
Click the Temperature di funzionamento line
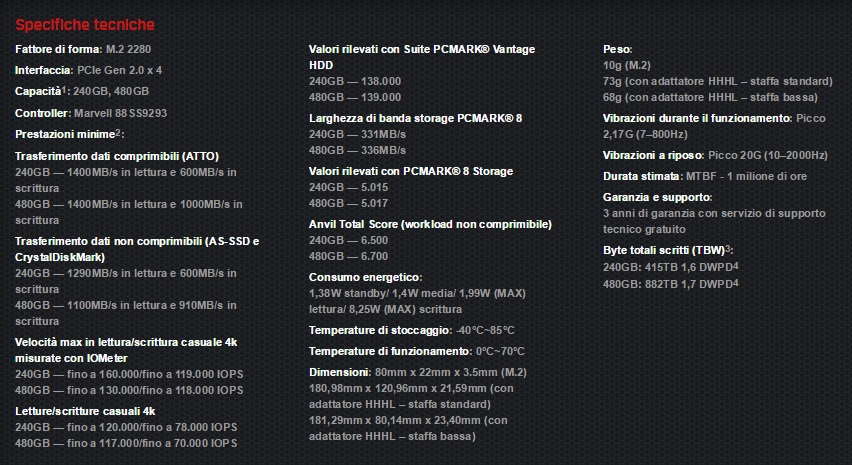415,351
